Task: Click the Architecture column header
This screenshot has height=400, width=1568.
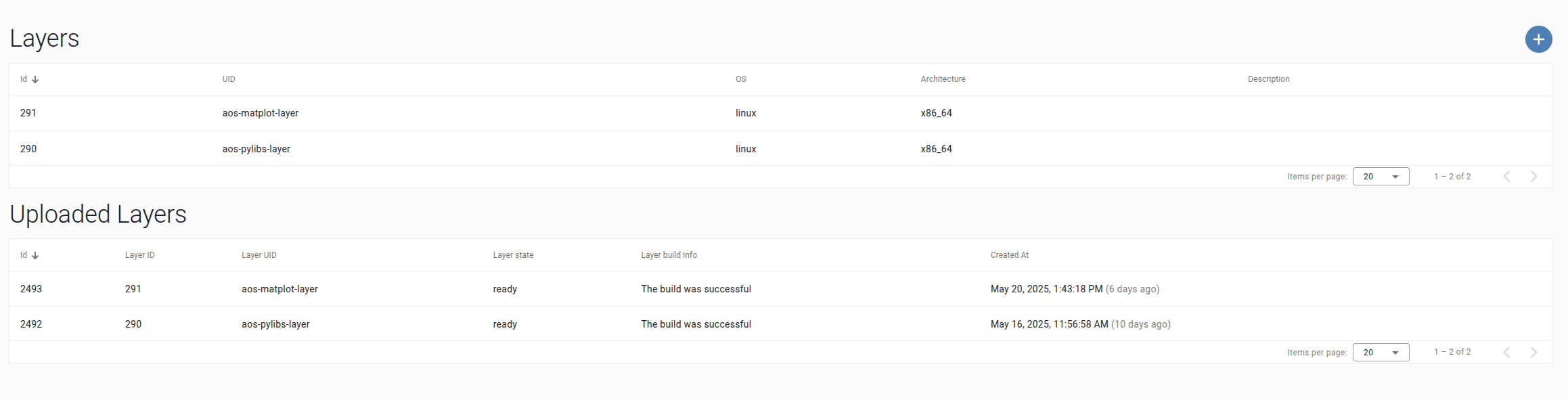Action: coord(943,79)
